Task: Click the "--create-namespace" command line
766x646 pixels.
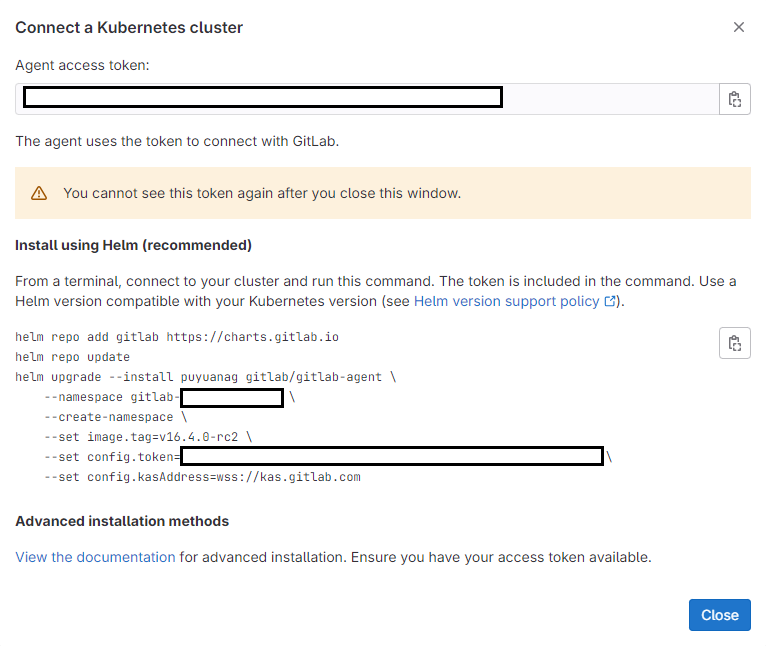Action: point(116,417)
